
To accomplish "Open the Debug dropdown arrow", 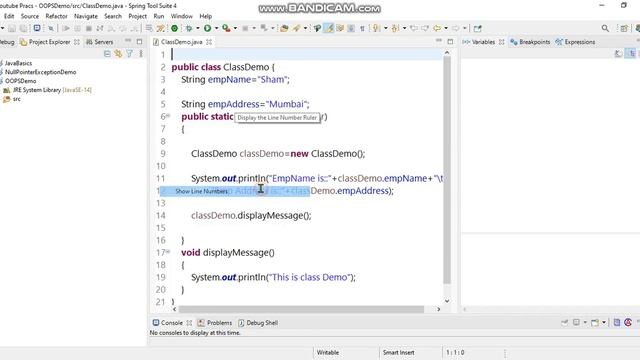I will pyautogui.click(x=198, y=28).
